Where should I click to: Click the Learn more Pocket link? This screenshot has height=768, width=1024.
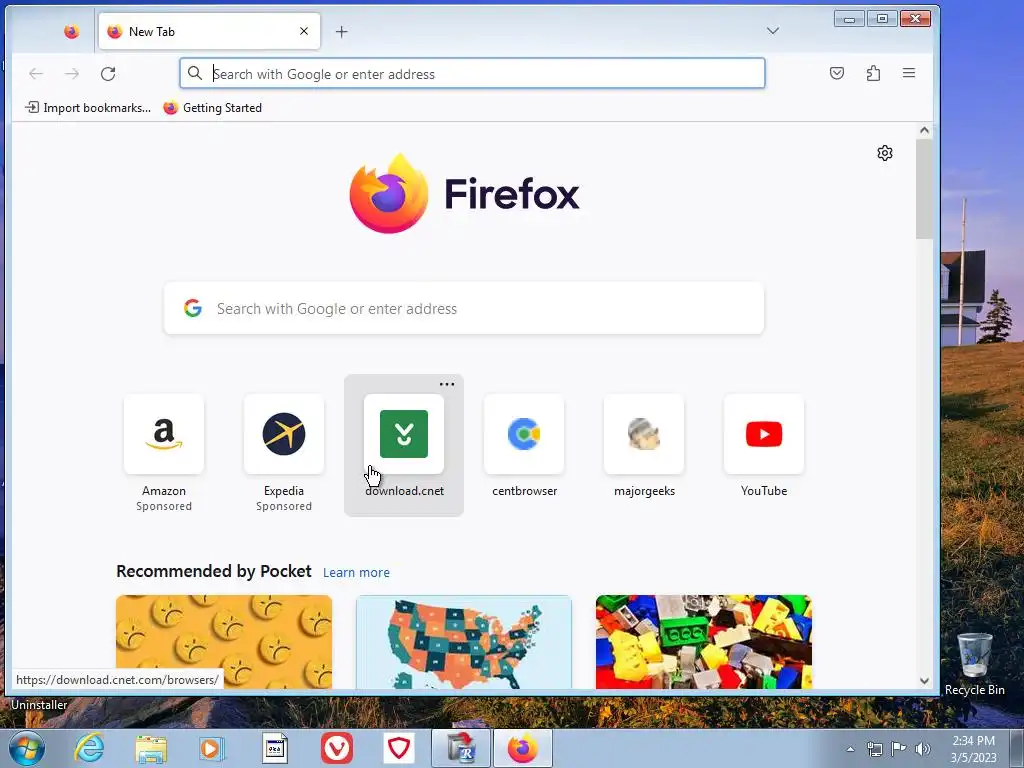tap(356, 572)
